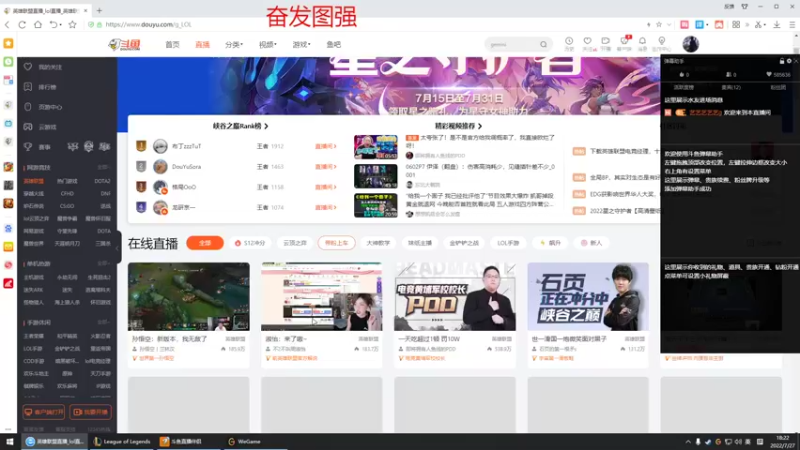Open the '石页 正在冲分中' stream thumbnail
The height and width of the screenshot is (450, 800).
[x=588, y=296]
